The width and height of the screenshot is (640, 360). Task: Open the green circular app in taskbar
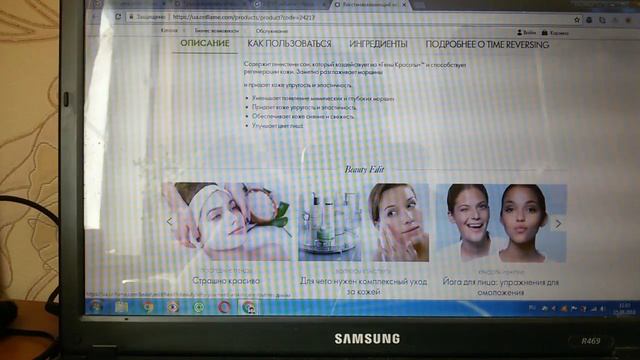coord(199,307)
